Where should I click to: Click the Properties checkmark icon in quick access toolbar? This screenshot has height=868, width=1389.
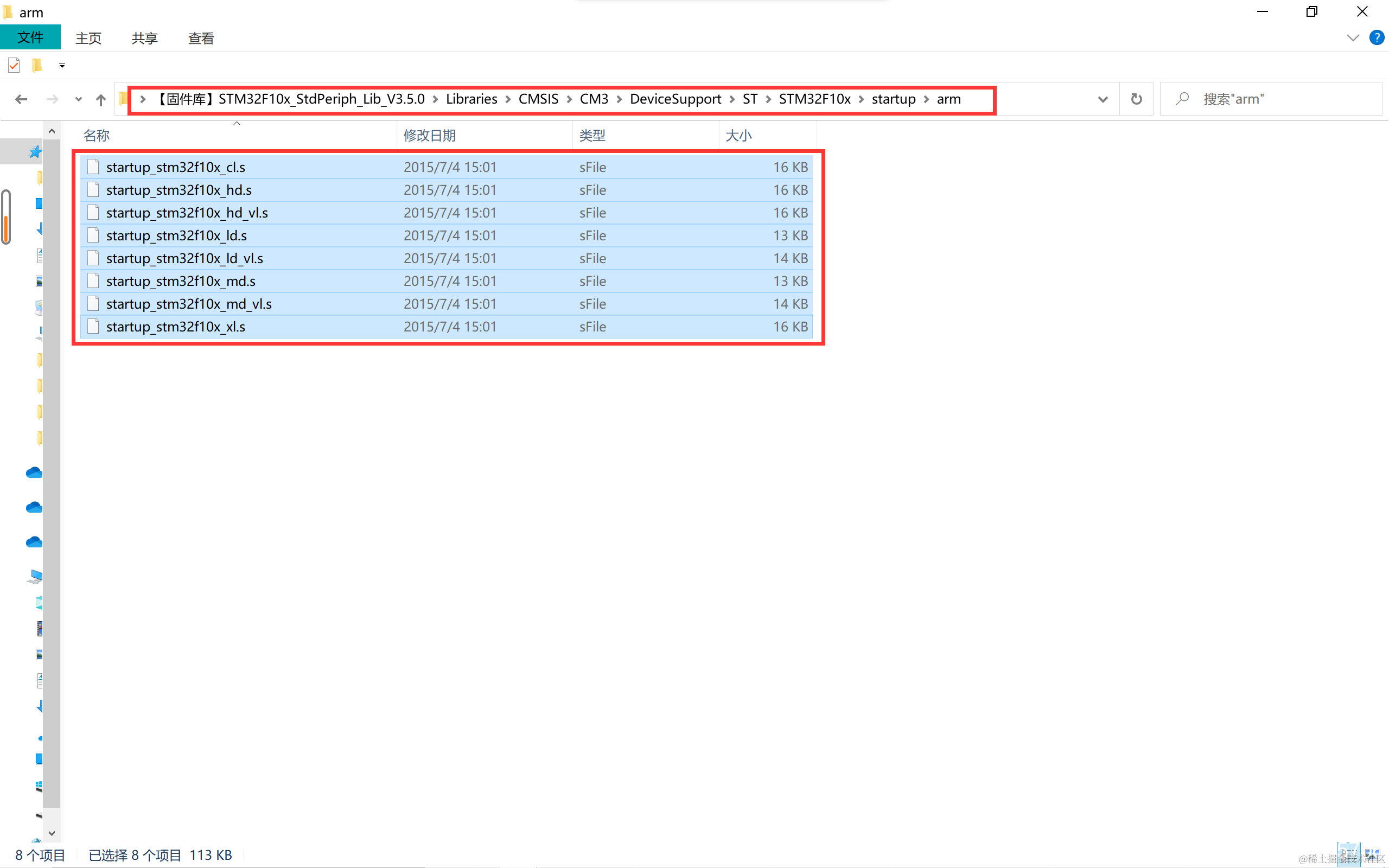click(x=14, y=66)
